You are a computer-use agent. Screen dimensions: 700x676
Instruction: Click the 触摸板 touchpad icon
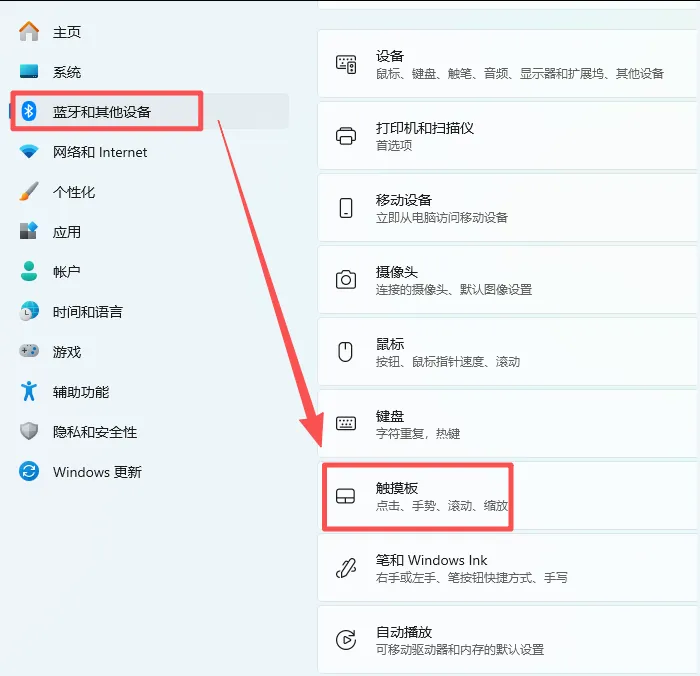click(346, 496)
